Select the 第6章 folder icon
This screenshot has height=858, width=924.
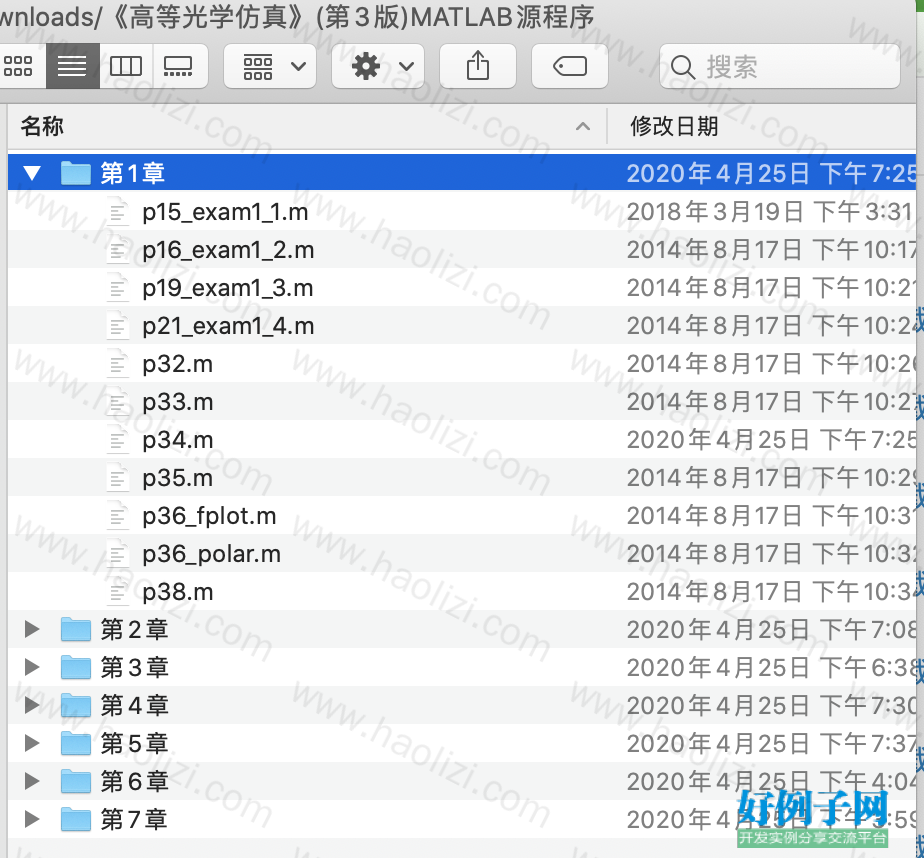coord(75,781)
